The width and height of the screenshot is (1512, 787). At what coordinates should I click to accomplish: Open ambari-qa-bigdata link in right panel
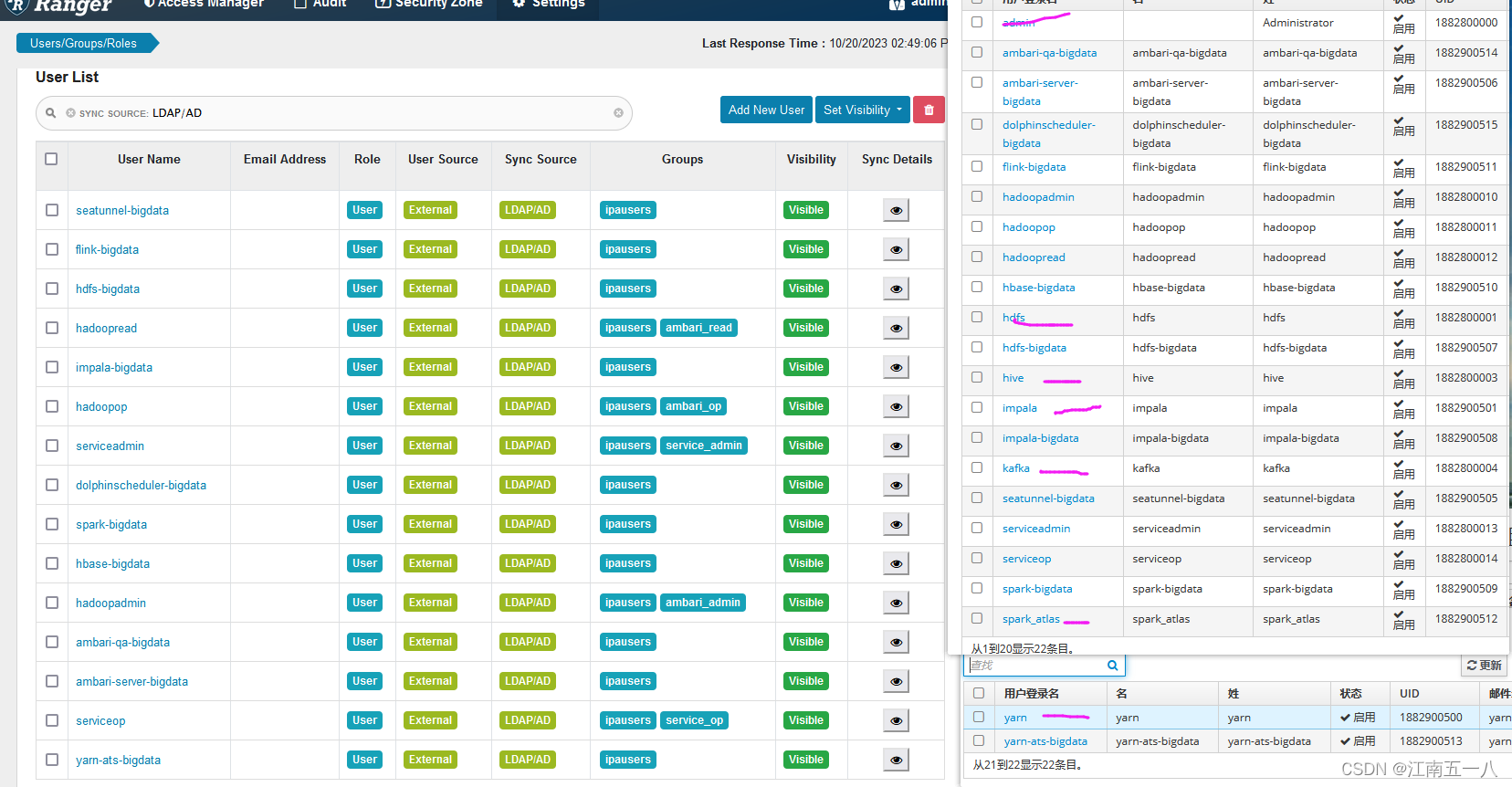[1050, 53]
